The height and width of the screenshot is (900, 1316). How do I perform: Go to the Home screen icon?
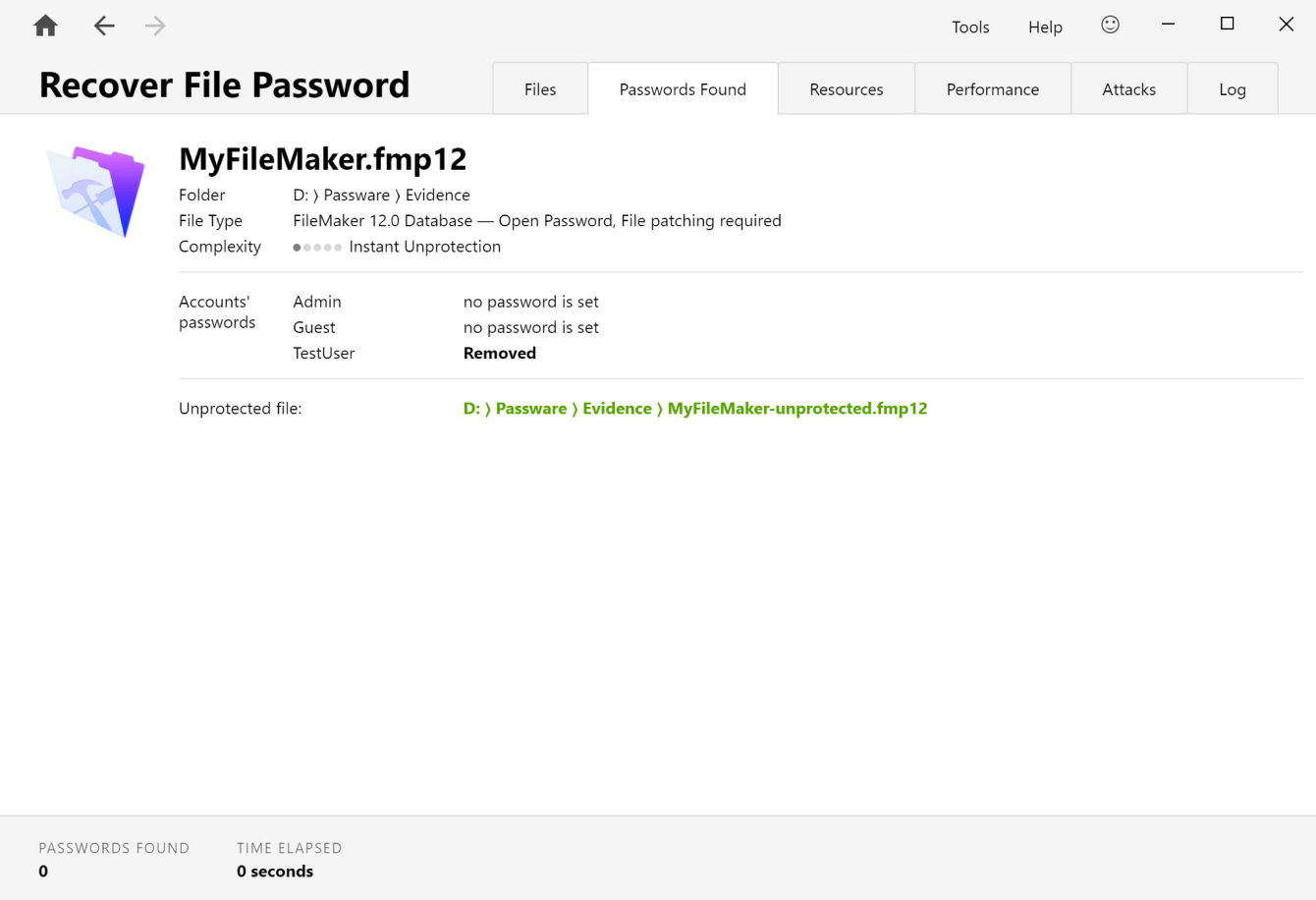[45, 27]
